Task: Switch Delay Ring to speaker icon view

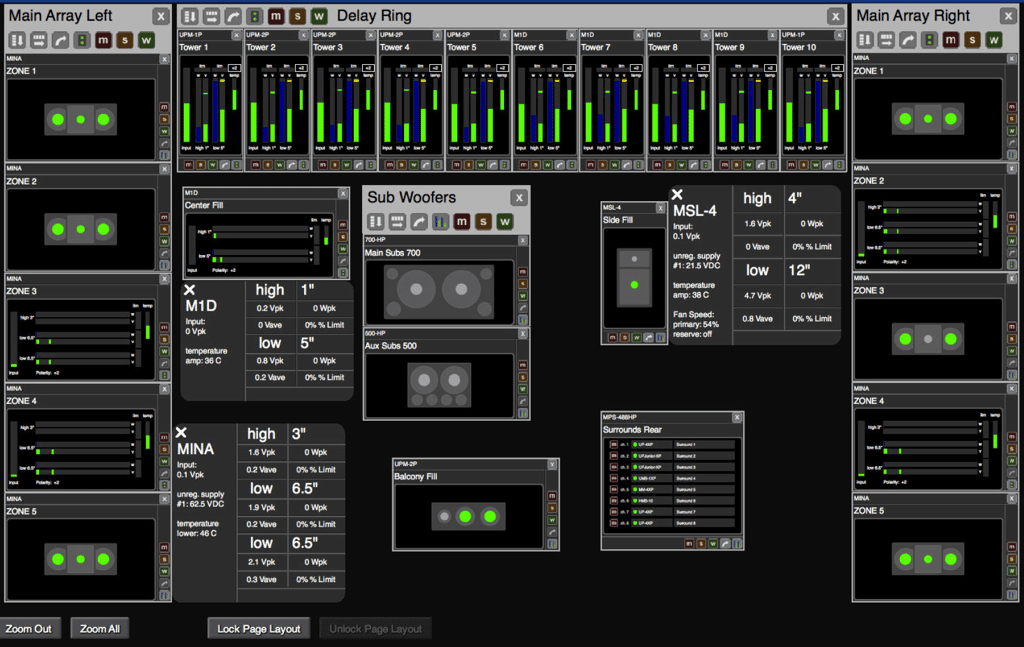Action: pos(255,16)
